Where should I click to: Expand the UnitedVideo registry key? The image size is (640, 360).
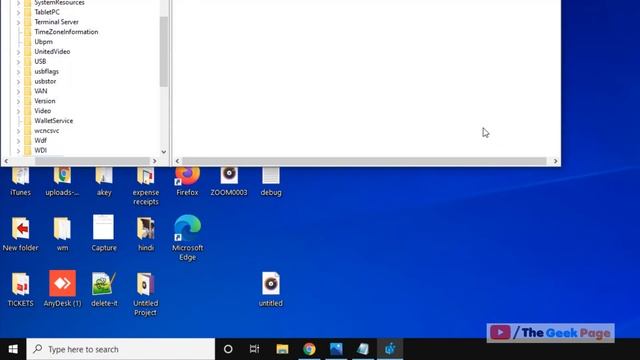coord(18,52)
